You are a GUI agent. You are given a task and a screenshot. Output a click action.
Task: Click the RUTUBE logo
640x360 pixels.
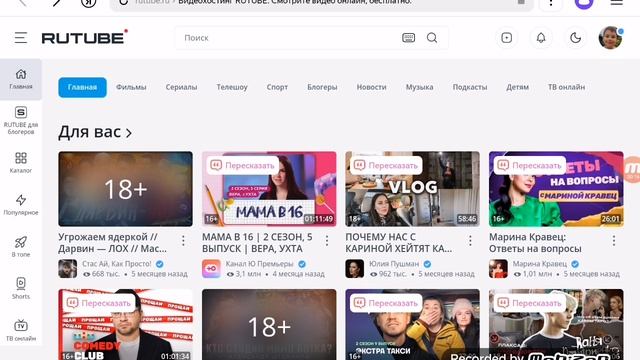(84, 38)
